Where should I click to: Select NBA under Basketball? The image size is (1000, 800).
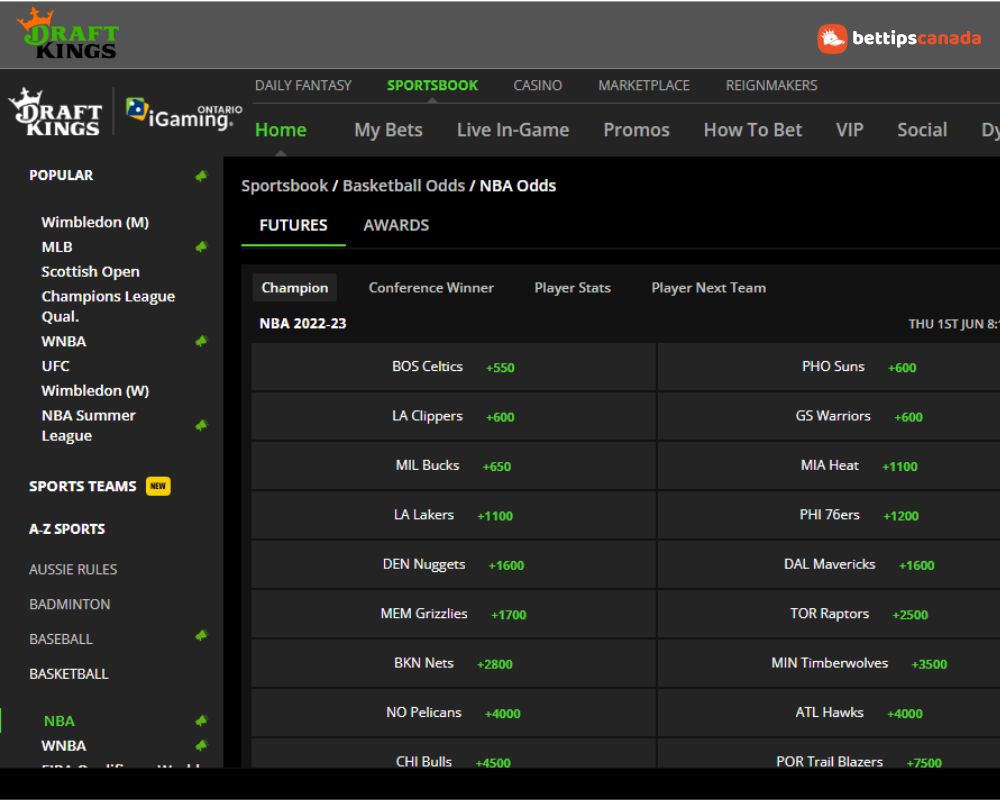(x=59, y=721)
